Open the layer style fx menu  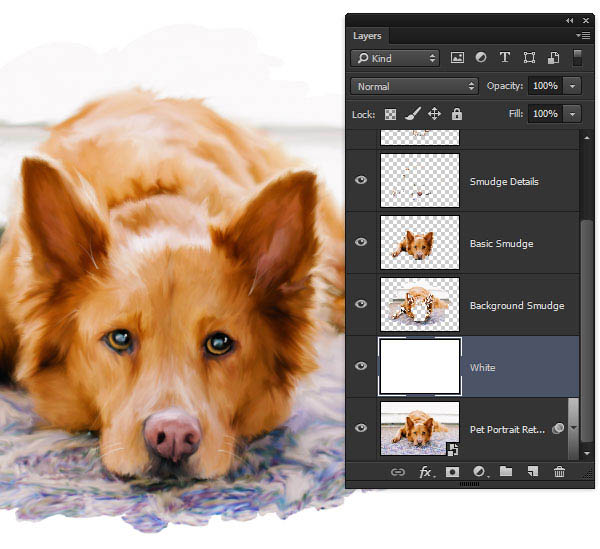426,472
